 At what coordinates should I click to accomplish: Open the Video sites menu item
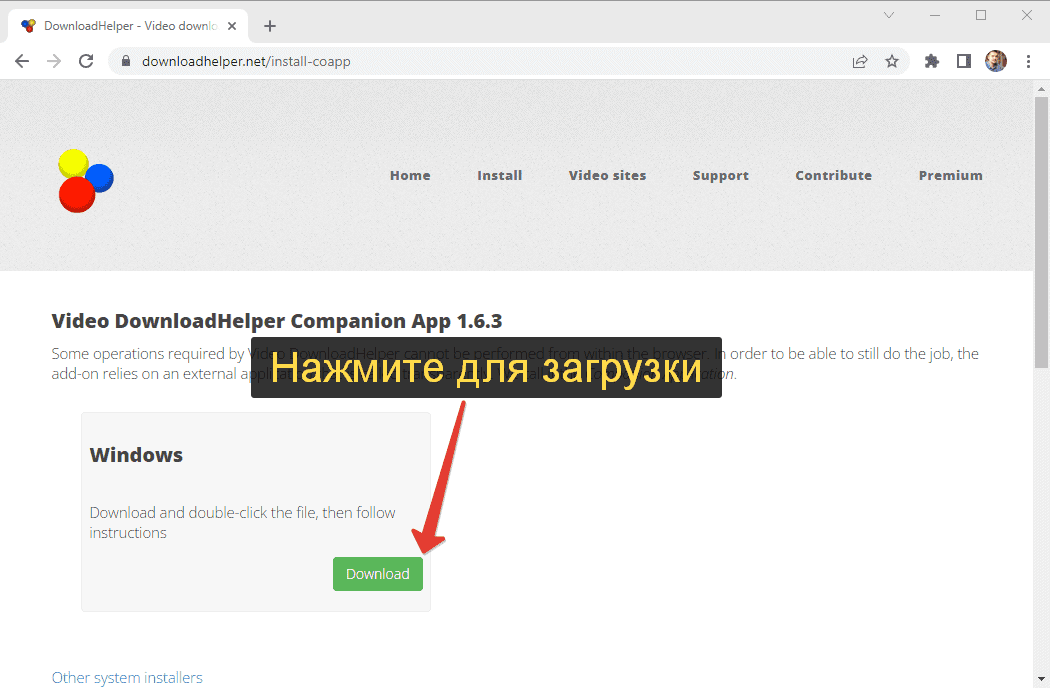pos(607,175)
